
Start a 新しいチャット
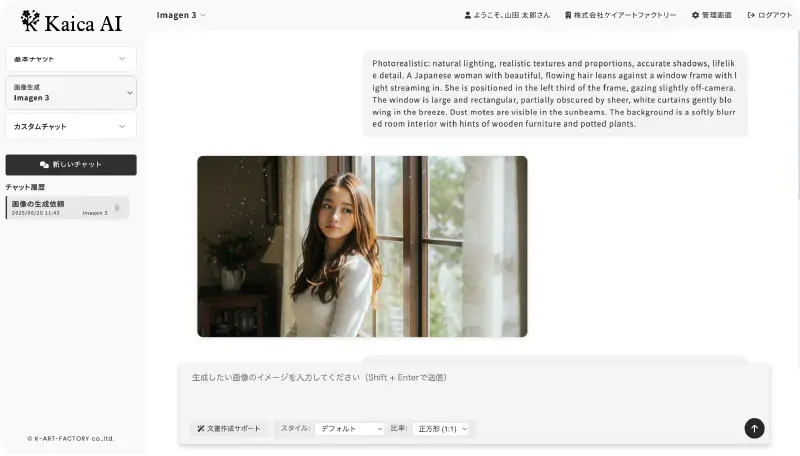pos(71,165)
